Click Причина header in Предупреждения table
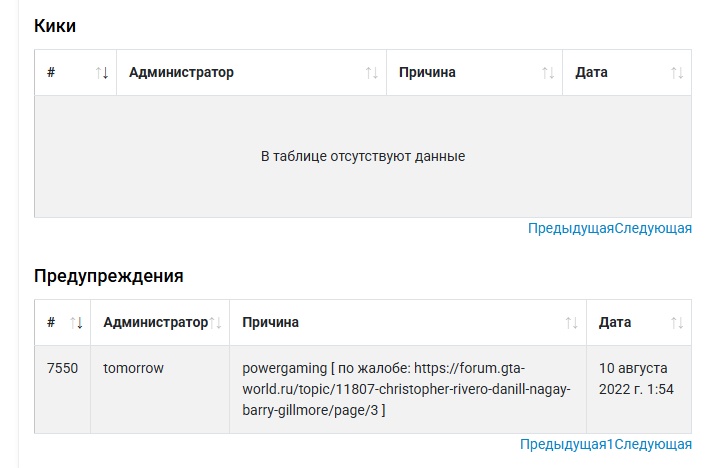 (270, 323)
